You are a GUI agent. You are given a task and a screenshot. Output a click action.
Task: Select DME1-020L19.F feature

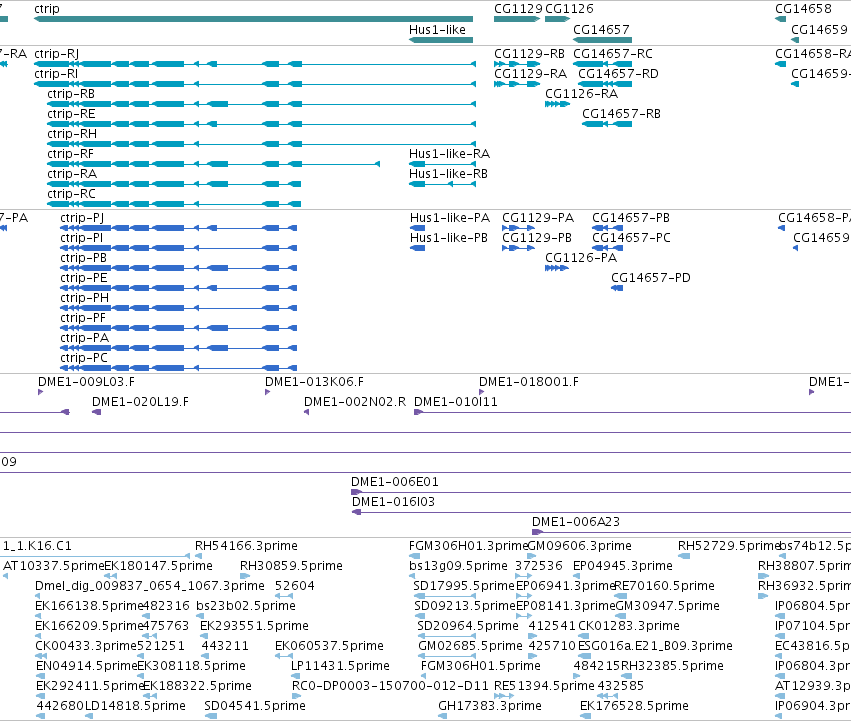pos(97,412)
